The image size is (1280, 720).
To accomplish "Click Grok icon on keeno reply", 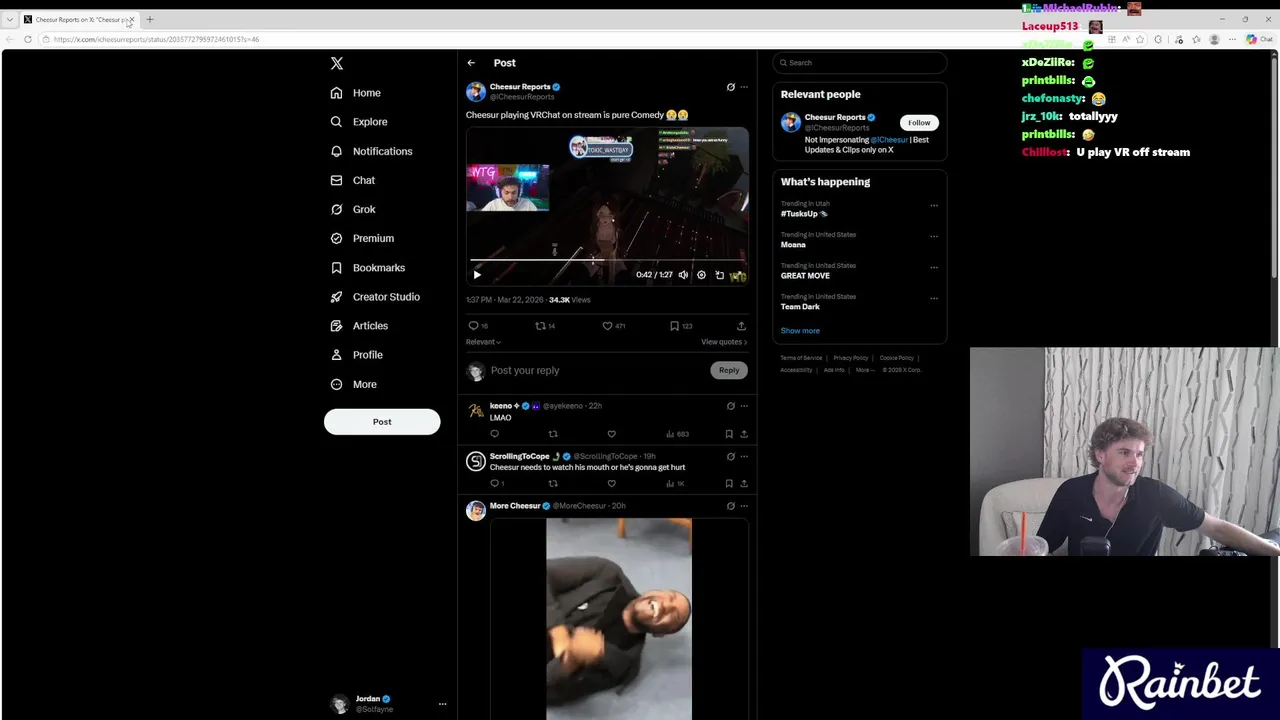I will tap(730, 406).
